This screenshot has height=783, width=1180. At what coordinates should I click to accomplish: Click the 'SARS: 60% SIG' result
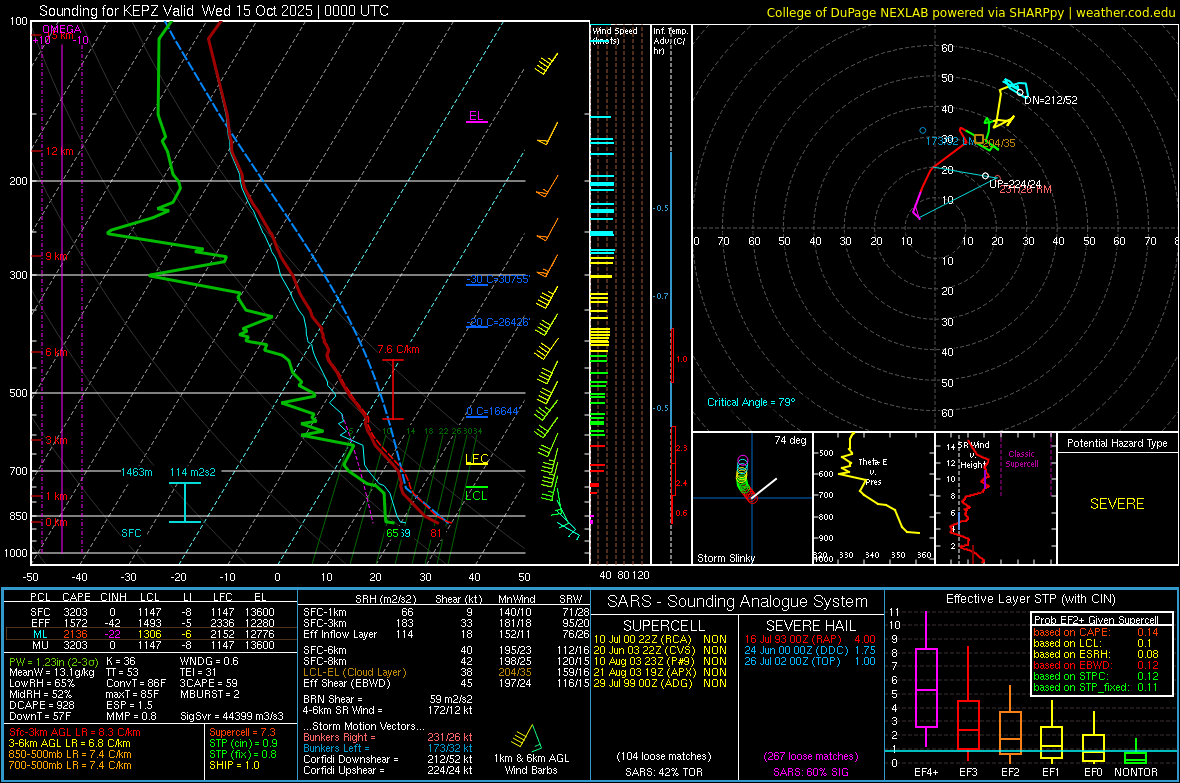tap(810, 772)
